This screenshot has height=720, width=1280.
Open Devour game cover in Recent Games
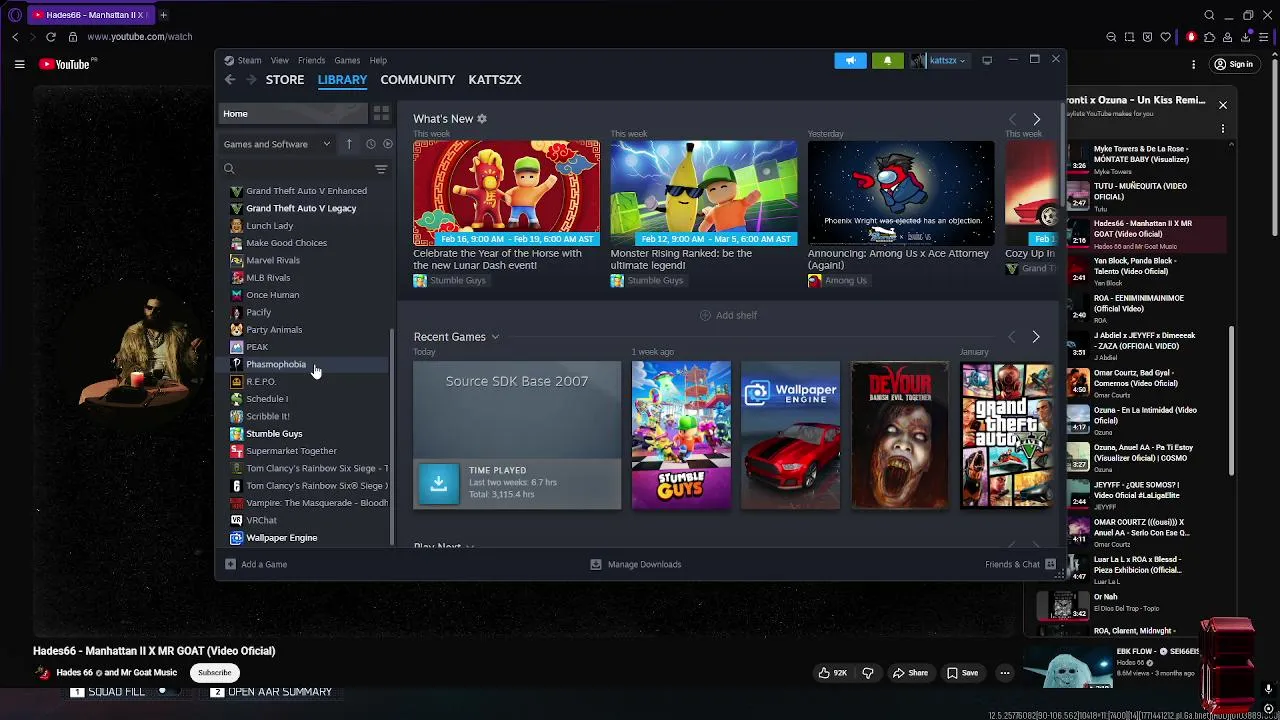pos(900,435)
